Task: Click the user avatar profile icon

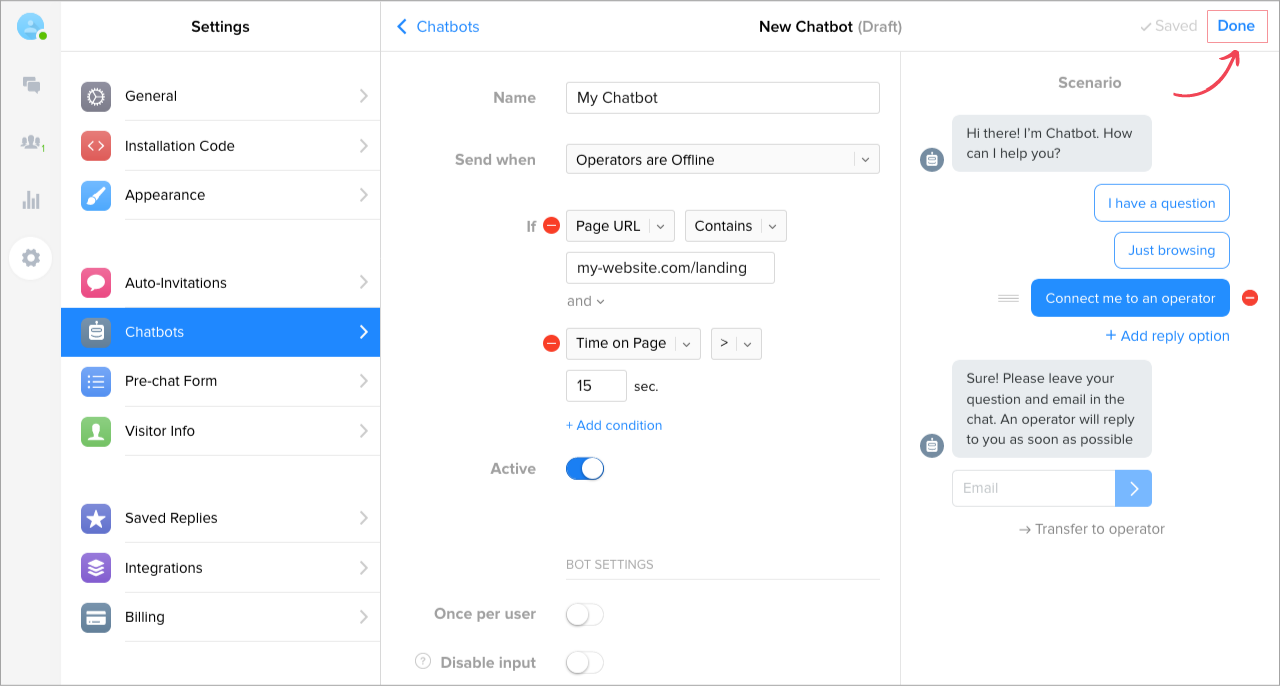Action: (31, 27)
